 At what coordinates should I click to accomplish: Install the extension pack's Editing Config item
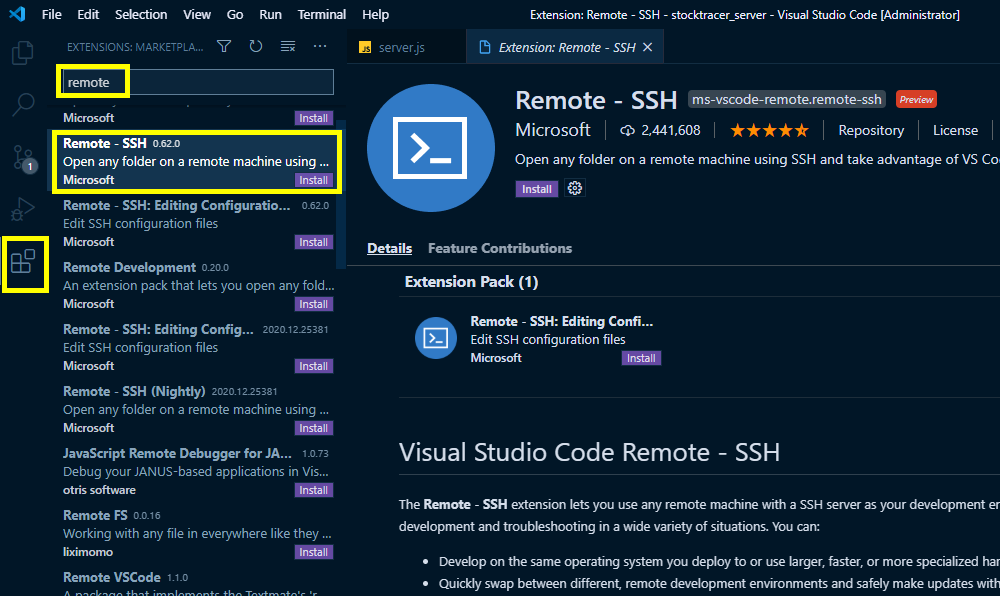click(641, 358)
